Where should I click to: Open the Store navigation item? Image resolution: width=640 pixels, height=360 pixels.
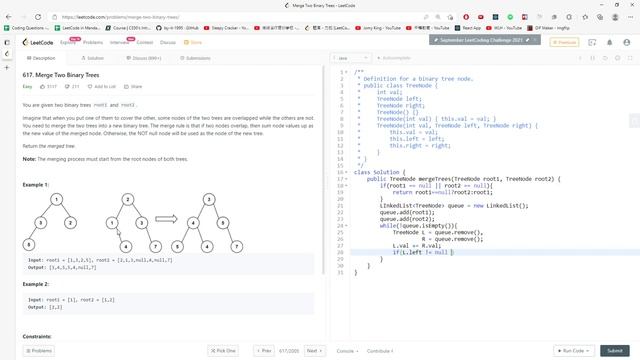point(193,42)
